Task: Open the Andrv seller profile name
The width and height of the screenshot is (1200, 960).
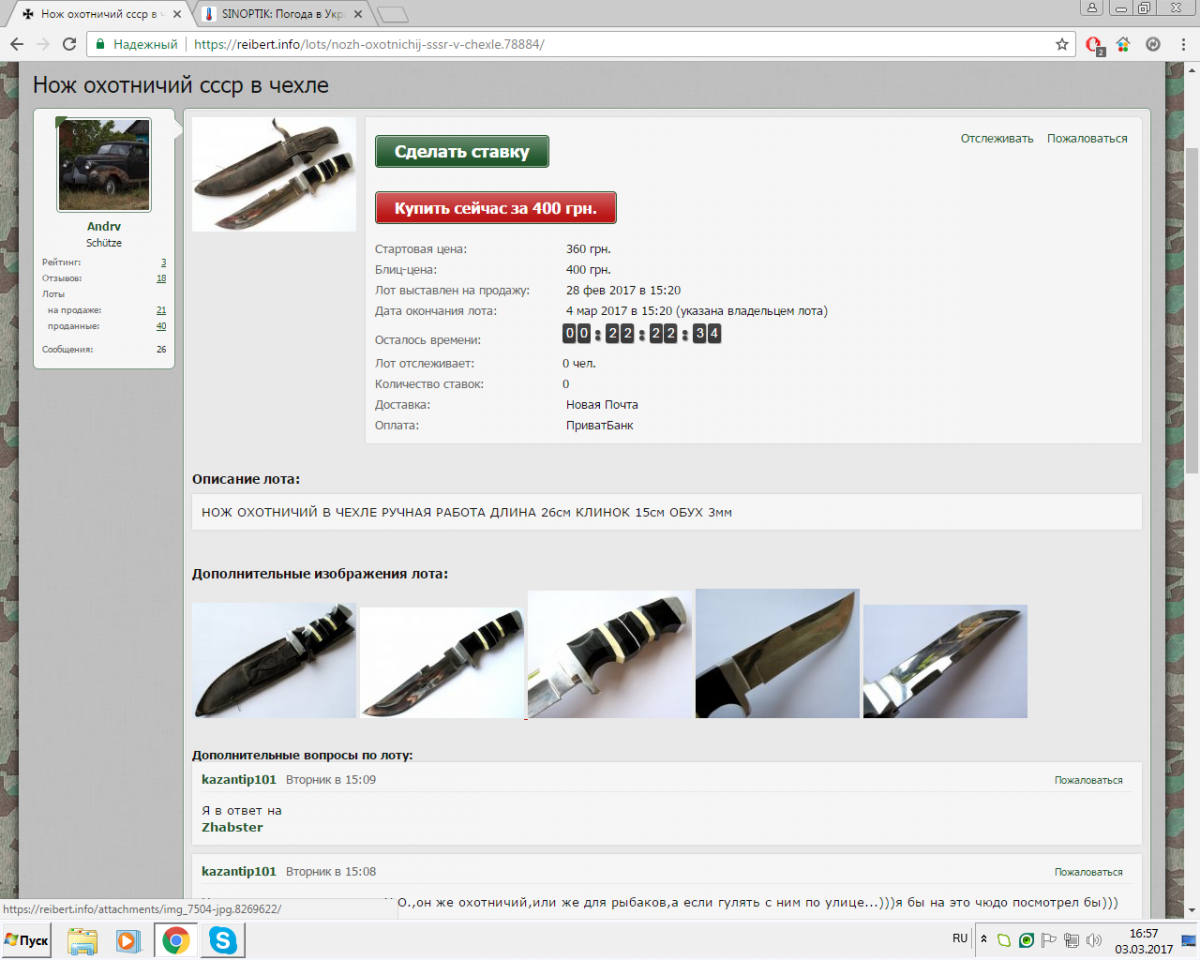Action: click(x=104, y=227)
